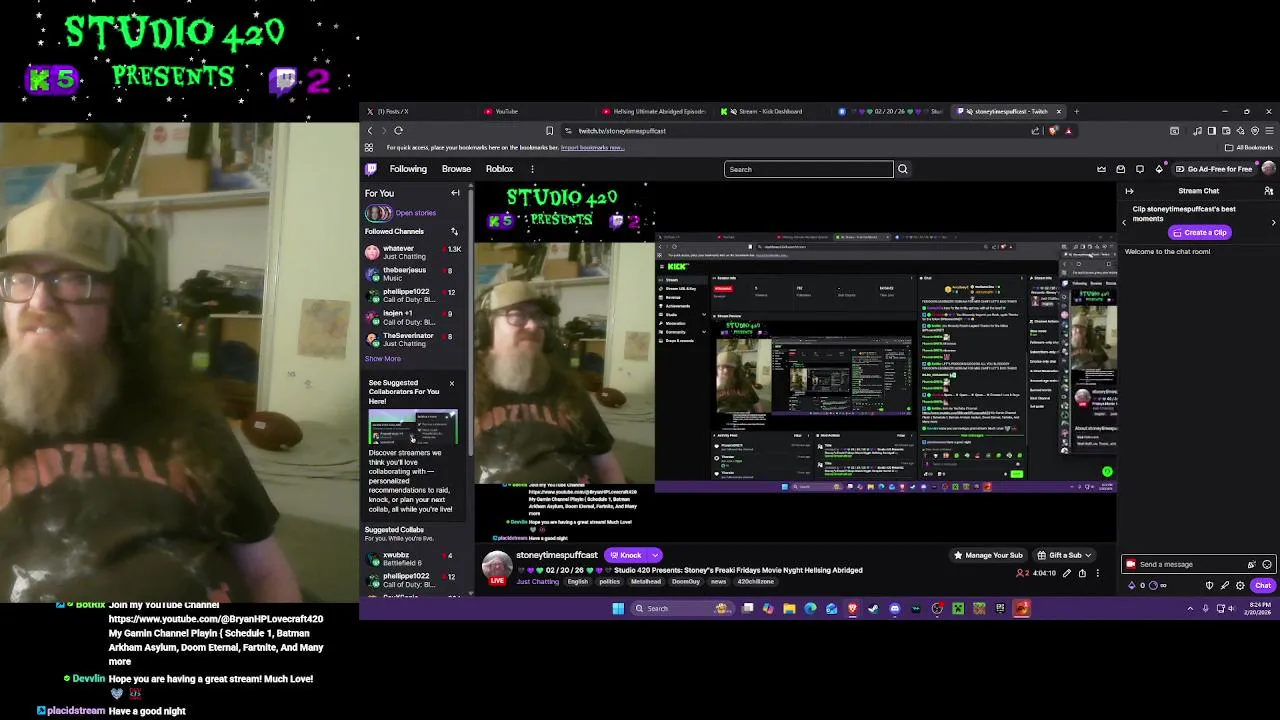Open the Twitch notifications inbox icon

tap(1121, 169)
